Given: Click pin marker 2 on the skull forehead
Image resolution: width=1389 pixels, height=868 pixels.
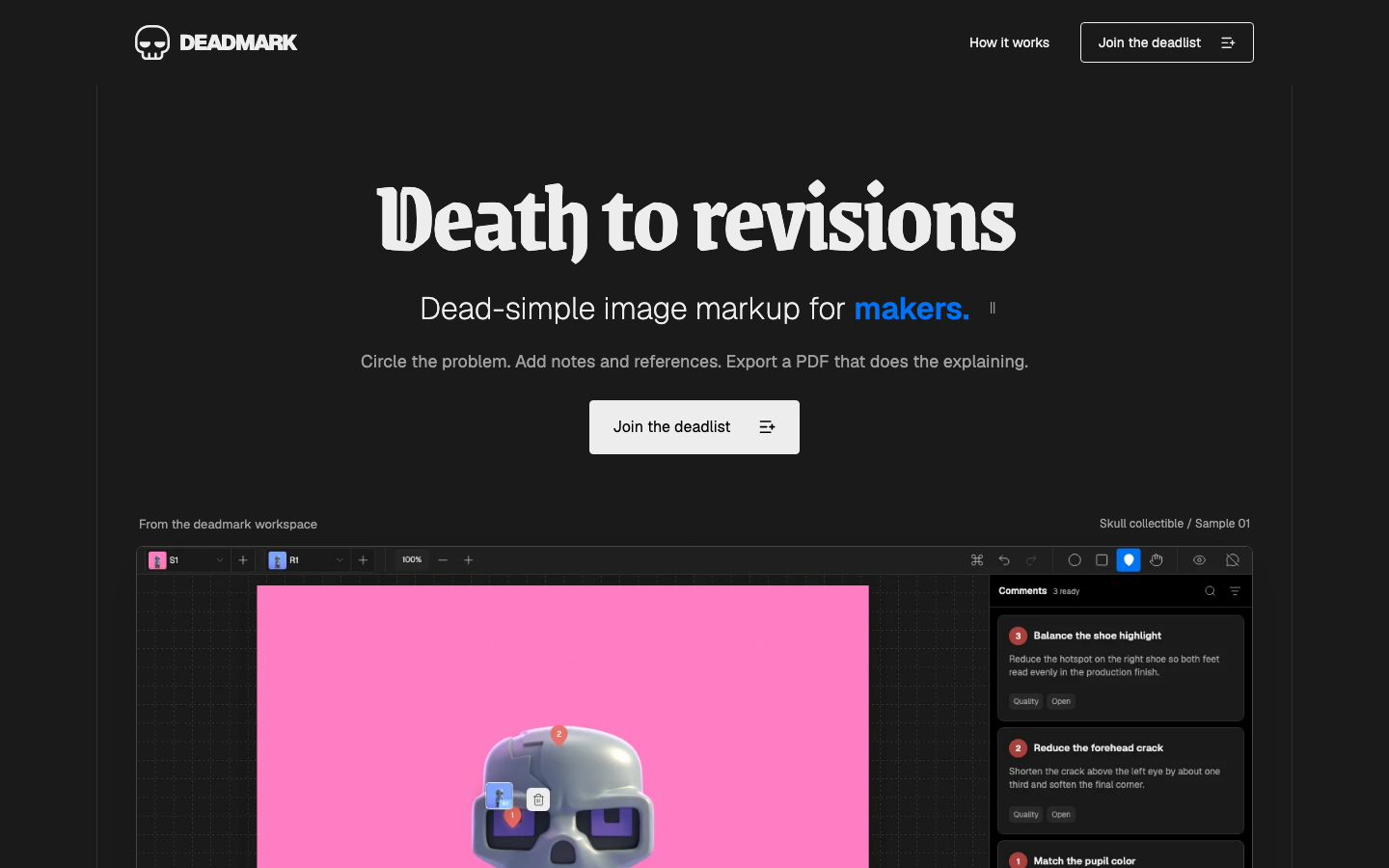Looking at the screenshot, I should [x=558, y=735].
